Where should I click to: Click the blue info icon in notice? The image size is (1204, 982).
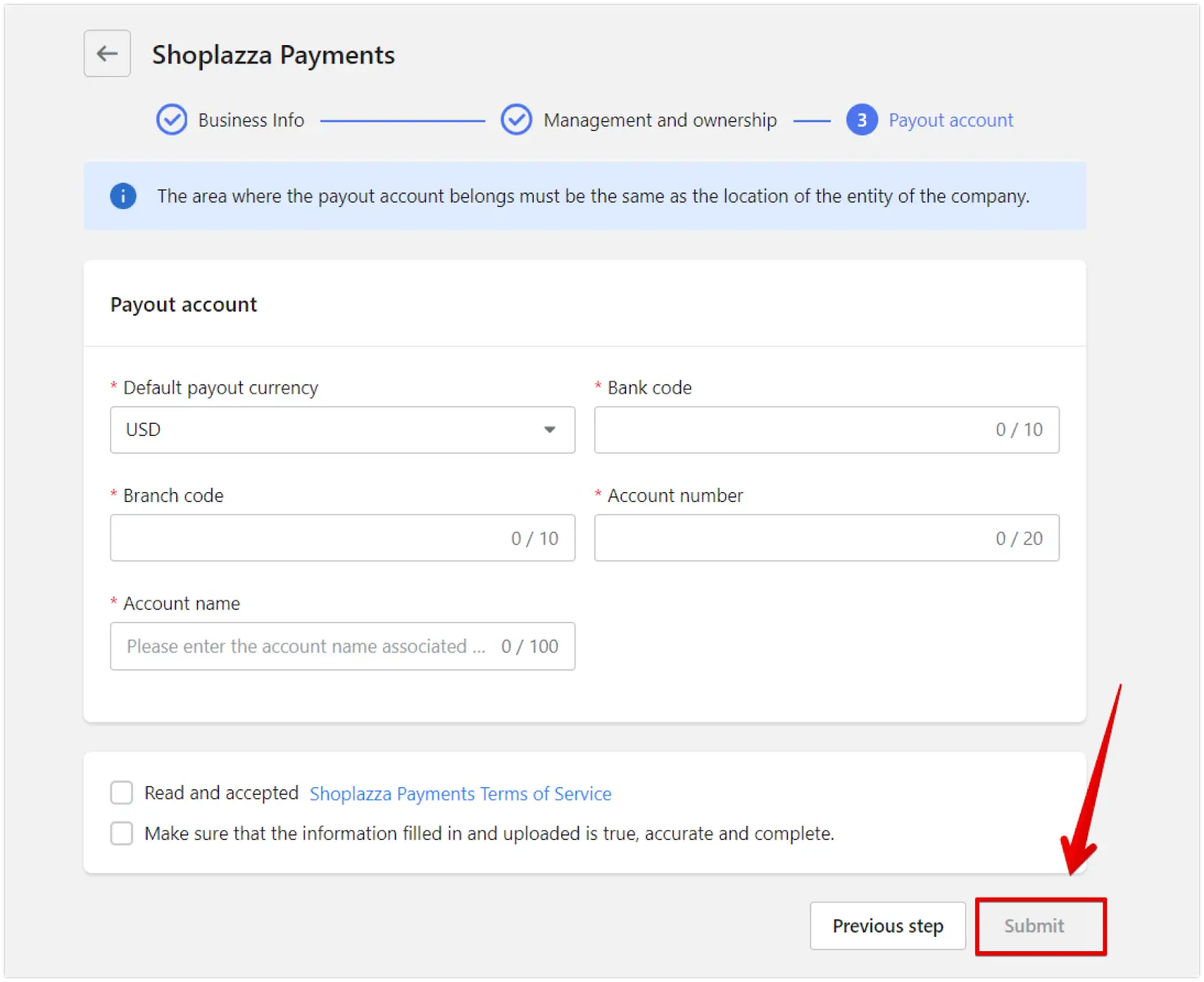123,196
